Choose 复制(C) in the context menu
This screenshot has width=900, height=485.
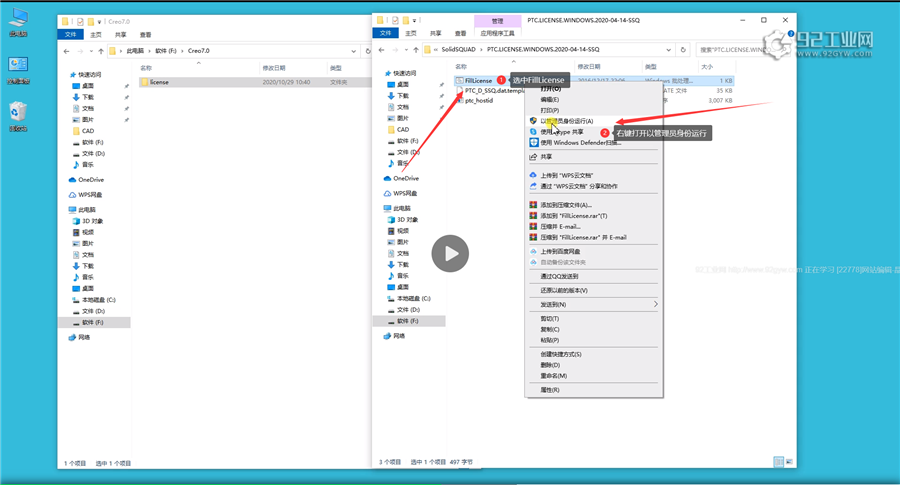pyautogui.click(x=549, y=329)
